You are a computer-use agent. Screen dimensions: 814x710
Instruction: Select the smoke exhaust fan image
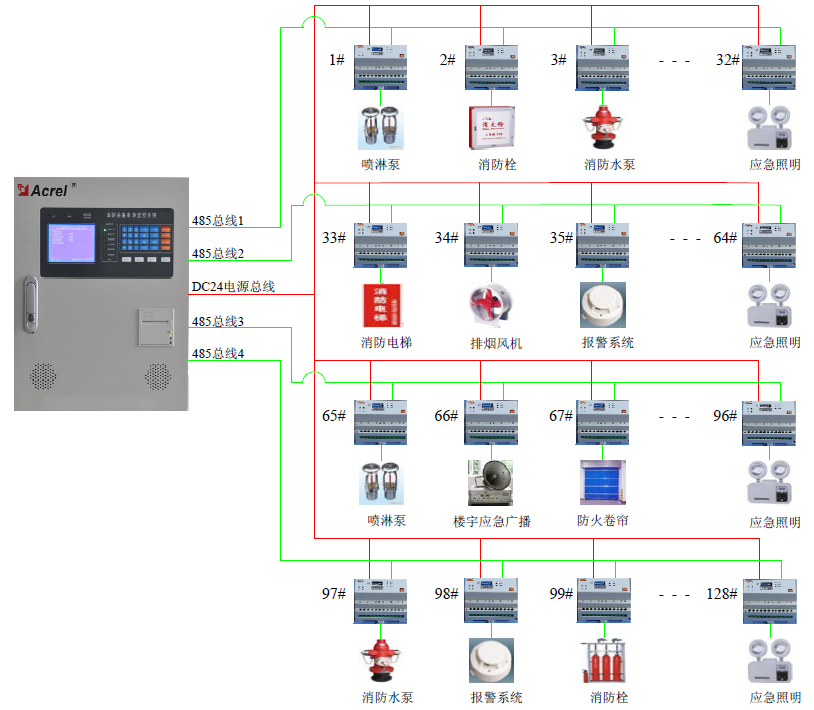coord(490,307)
